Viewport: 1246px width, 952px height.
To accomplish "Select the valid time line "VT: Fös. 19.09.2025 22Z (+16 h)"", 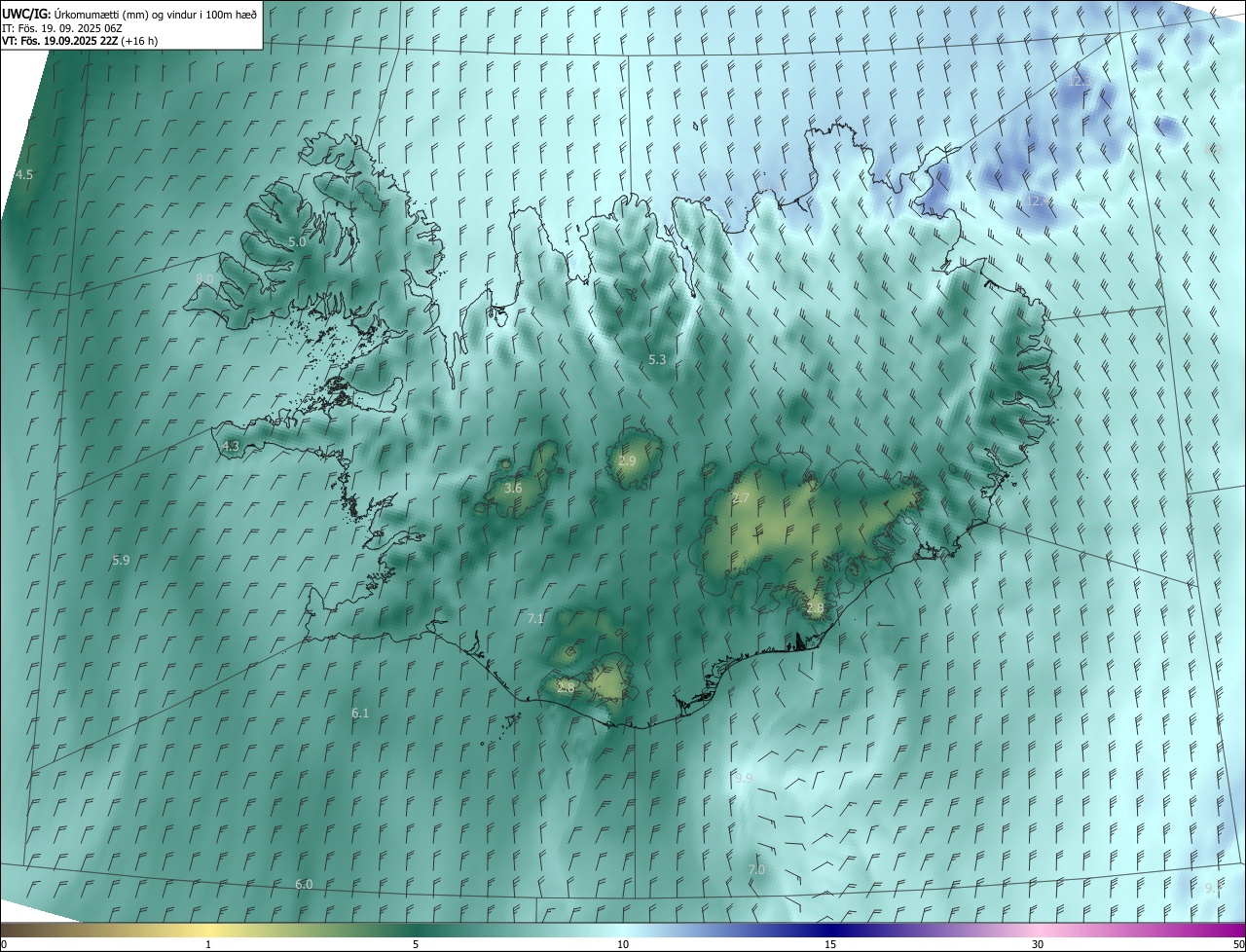I will [x=80, y=41].
